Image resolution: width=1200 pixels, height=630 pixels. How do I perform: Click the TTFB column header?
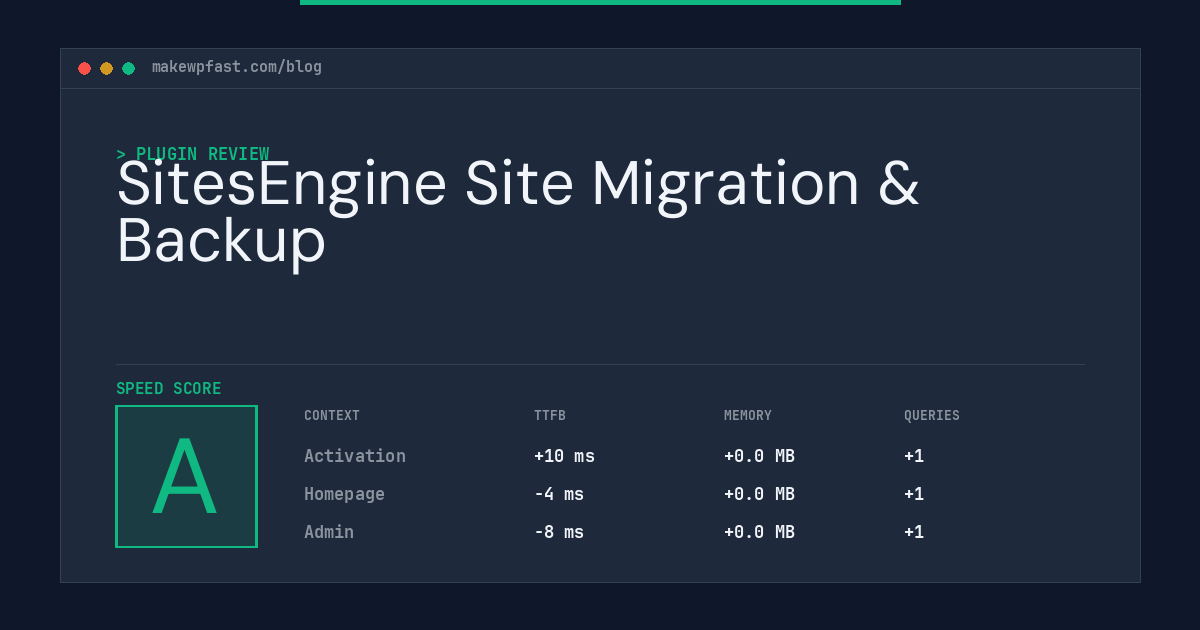pos(550,416)
